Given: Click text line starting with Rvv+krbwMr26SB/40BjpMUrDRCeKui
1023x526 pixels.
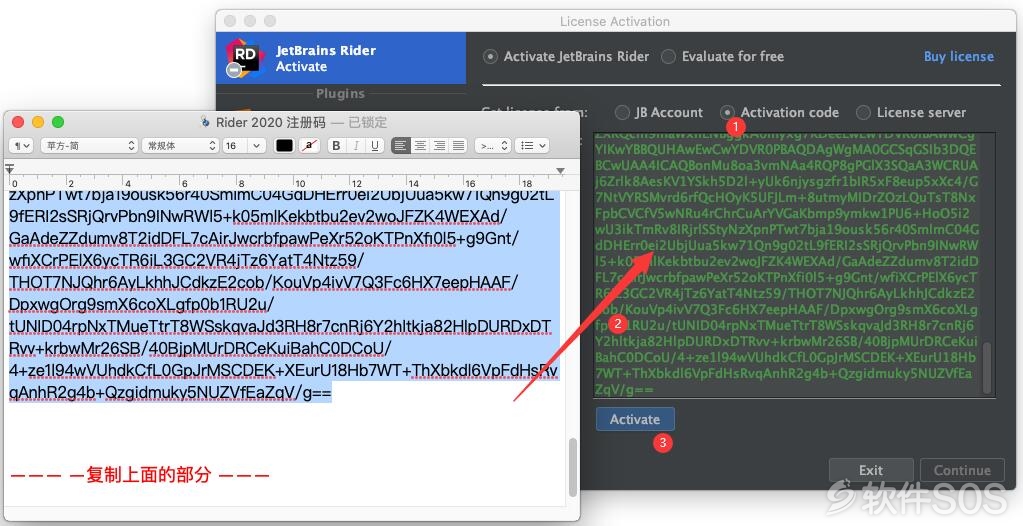Looking at the screenshot, I should [200, 348].
